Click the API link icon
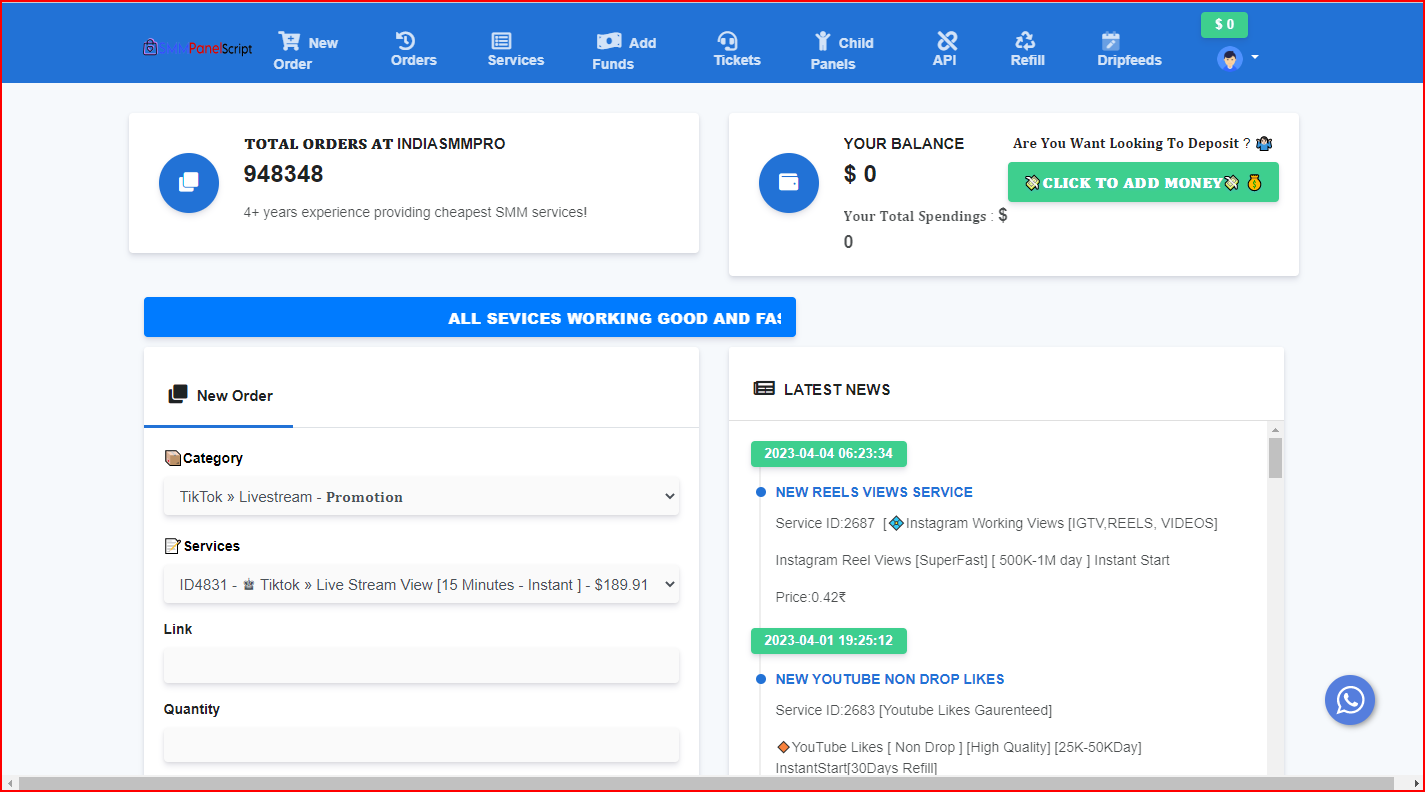1425x792 pixels. point(946,41)
